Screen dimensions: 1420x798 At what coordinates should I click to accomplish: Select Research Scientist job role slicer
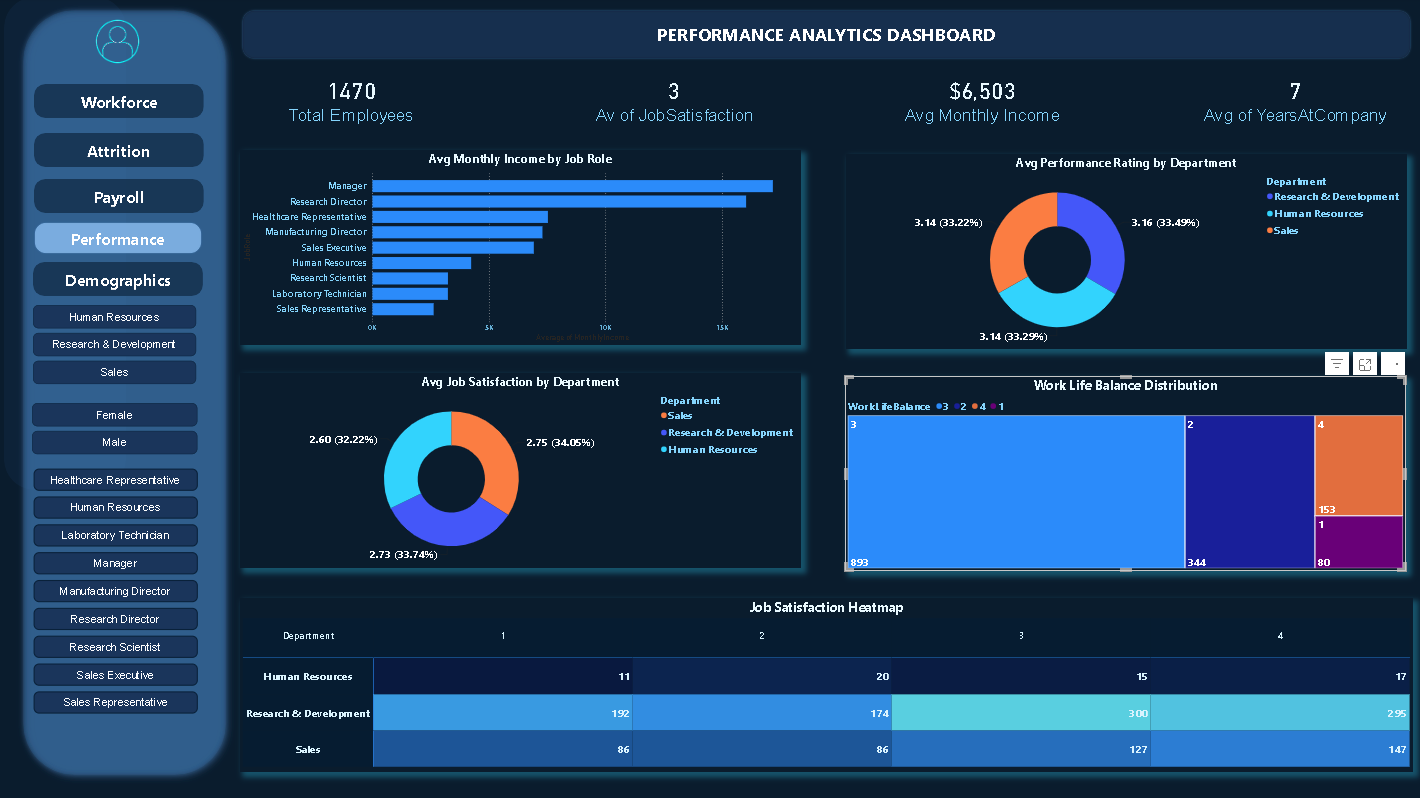click(x=115, y=647)
